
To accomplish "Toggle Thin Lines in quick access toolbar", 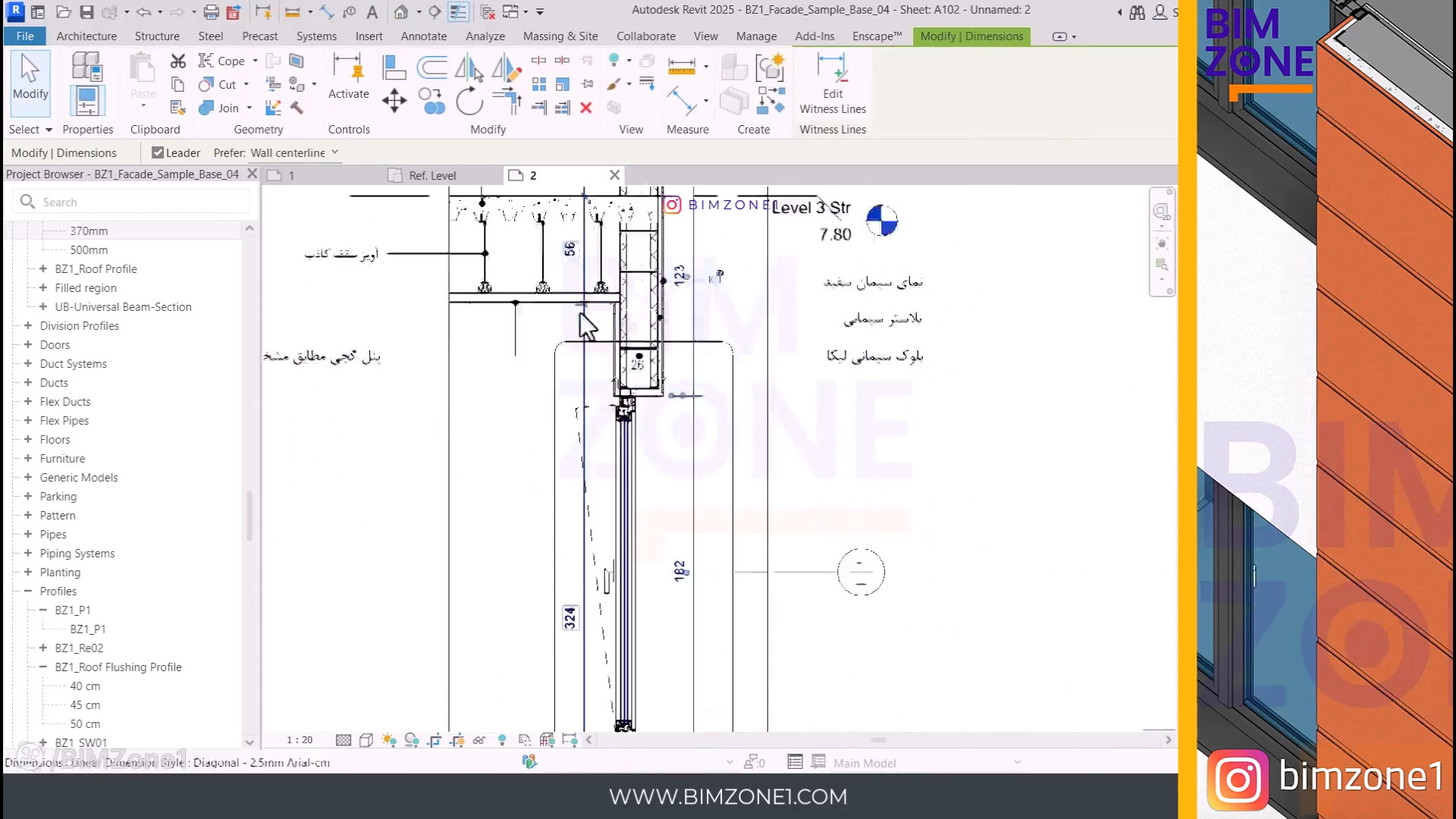I will coord(459,12).
